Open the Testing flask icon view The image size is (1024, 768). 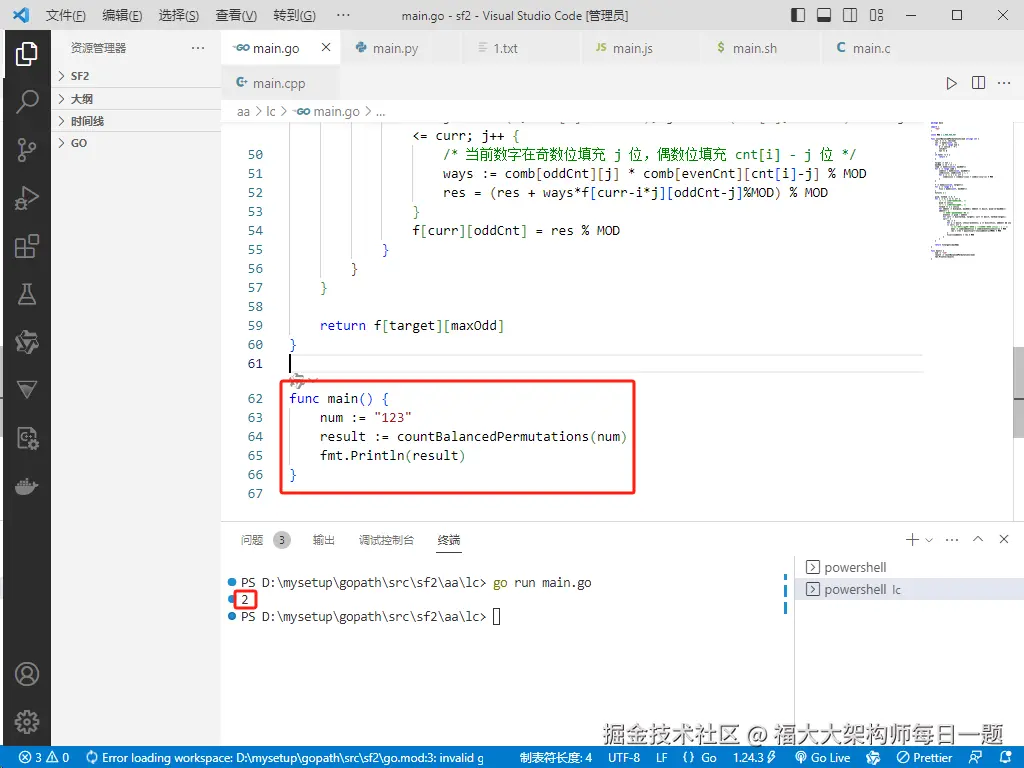(x=27, y=294)
